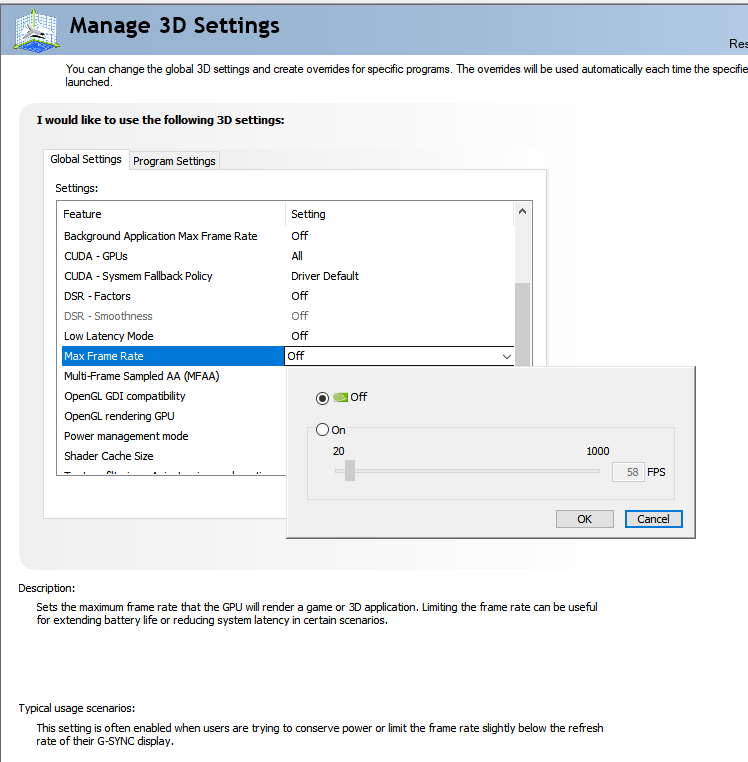Switch to the Program Settings tab

tap(174, 161)
